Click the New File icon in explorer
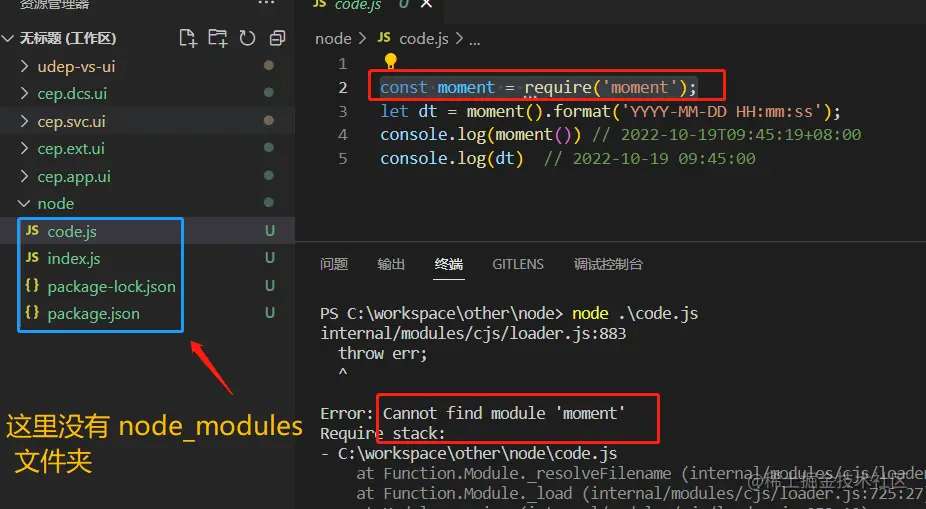 click(188, 38)
